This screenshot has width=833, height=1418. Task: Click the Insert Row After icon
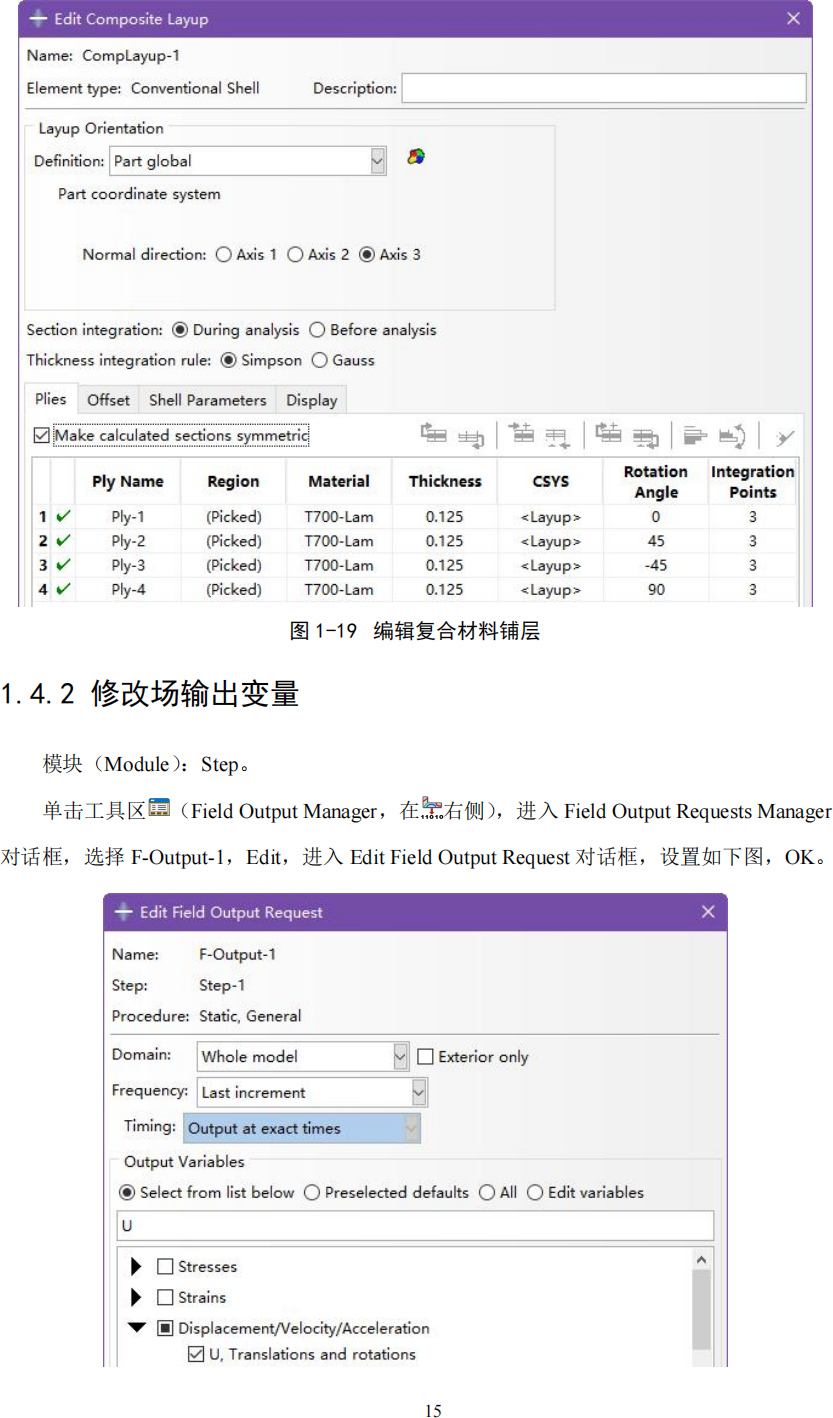[556, 437]
